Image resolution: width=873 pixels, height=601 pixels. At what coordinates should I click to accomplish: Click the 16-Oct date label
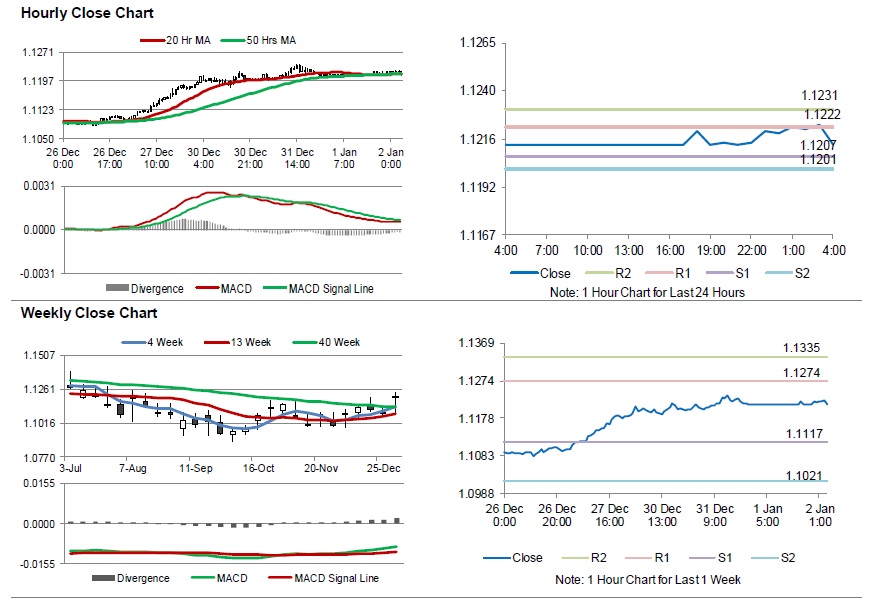coord(258,468)
